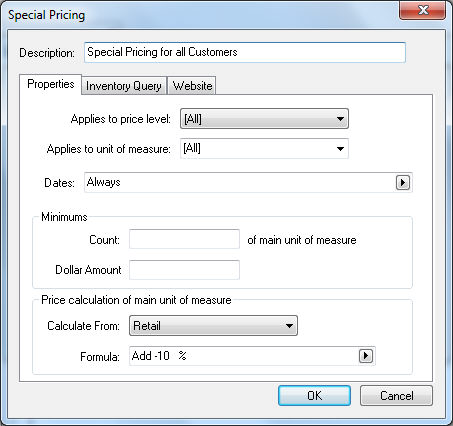Image resolution: width=453 pixels, height=426 pixels.
Task: Click the Formula field showing Add -10 %
Action: 252,356
